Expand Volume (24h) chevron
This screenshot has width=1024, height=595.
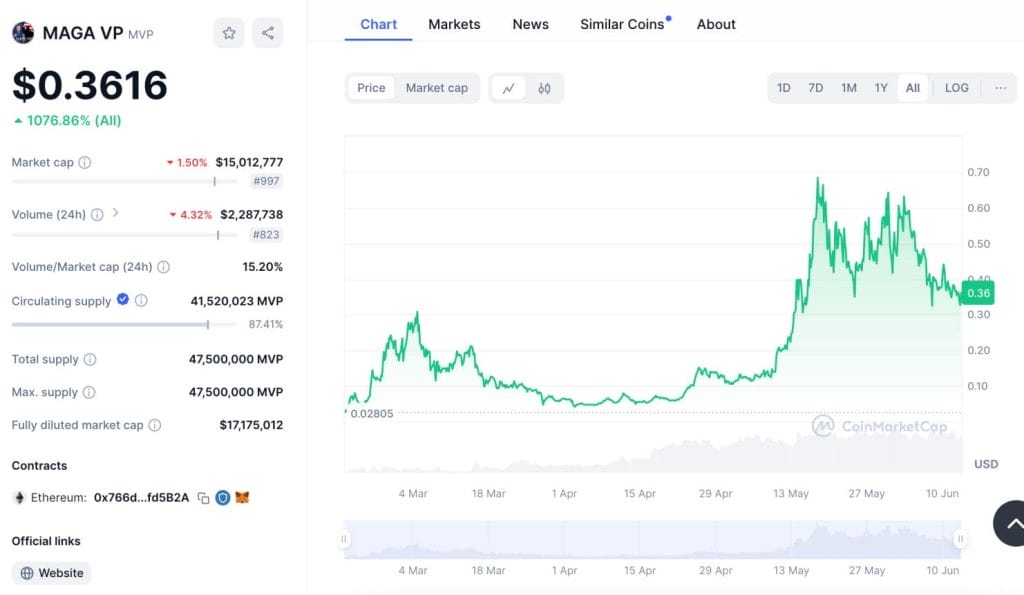click(x=116, y=213)
